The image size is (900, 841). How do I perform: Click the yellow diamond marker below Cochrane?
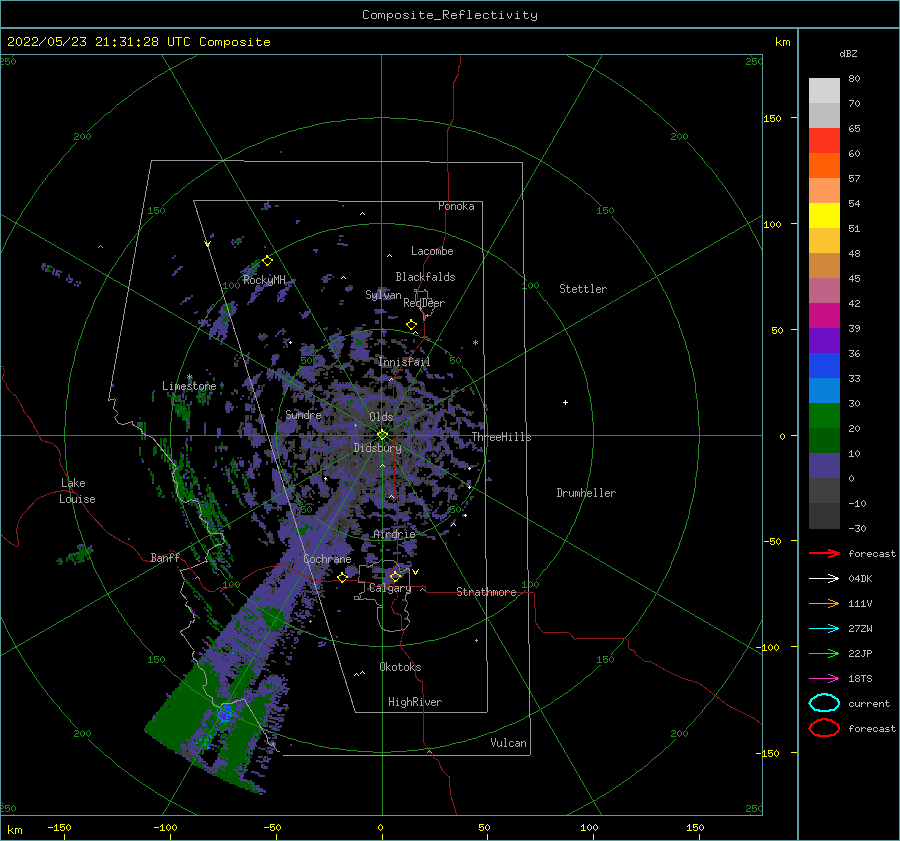[x=343, y=577]
